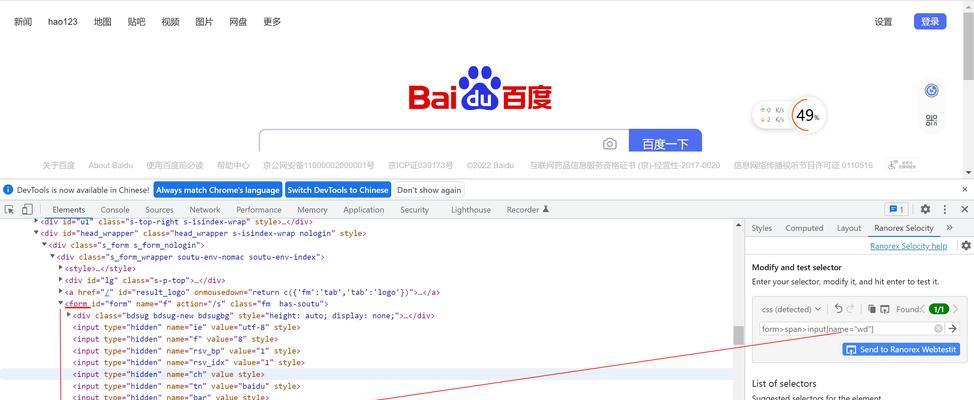This screenshot has width=974, height=400.
Task: Switch to the Console tab
Action: click(x=115, y=210)
